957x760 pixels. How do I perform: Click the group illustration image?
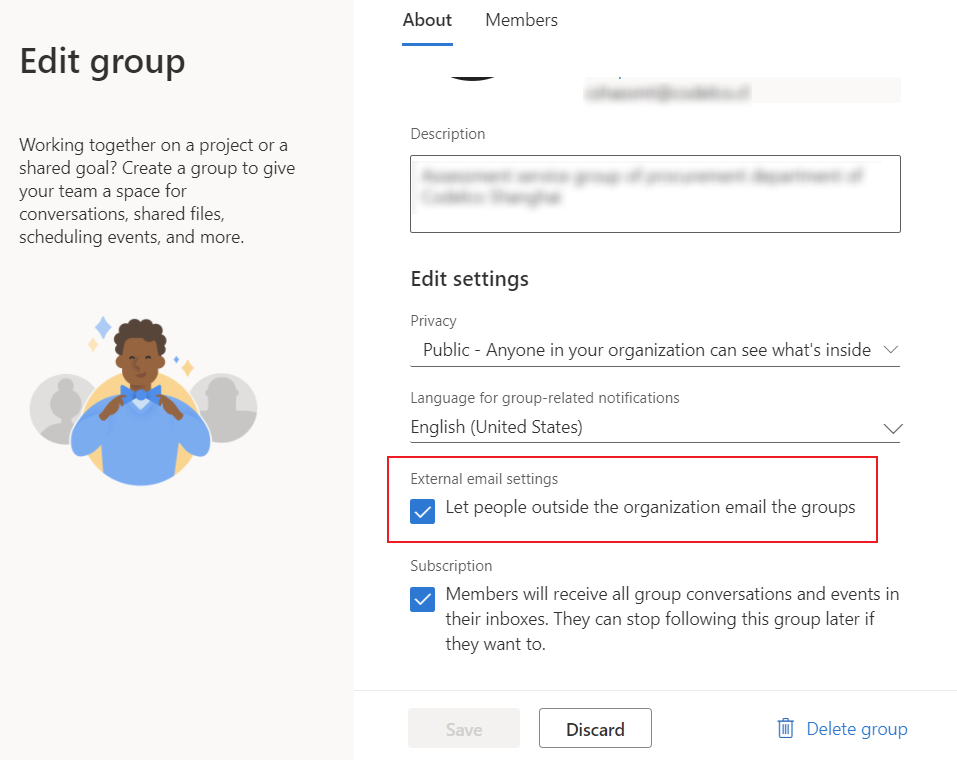tap(143, 400)
